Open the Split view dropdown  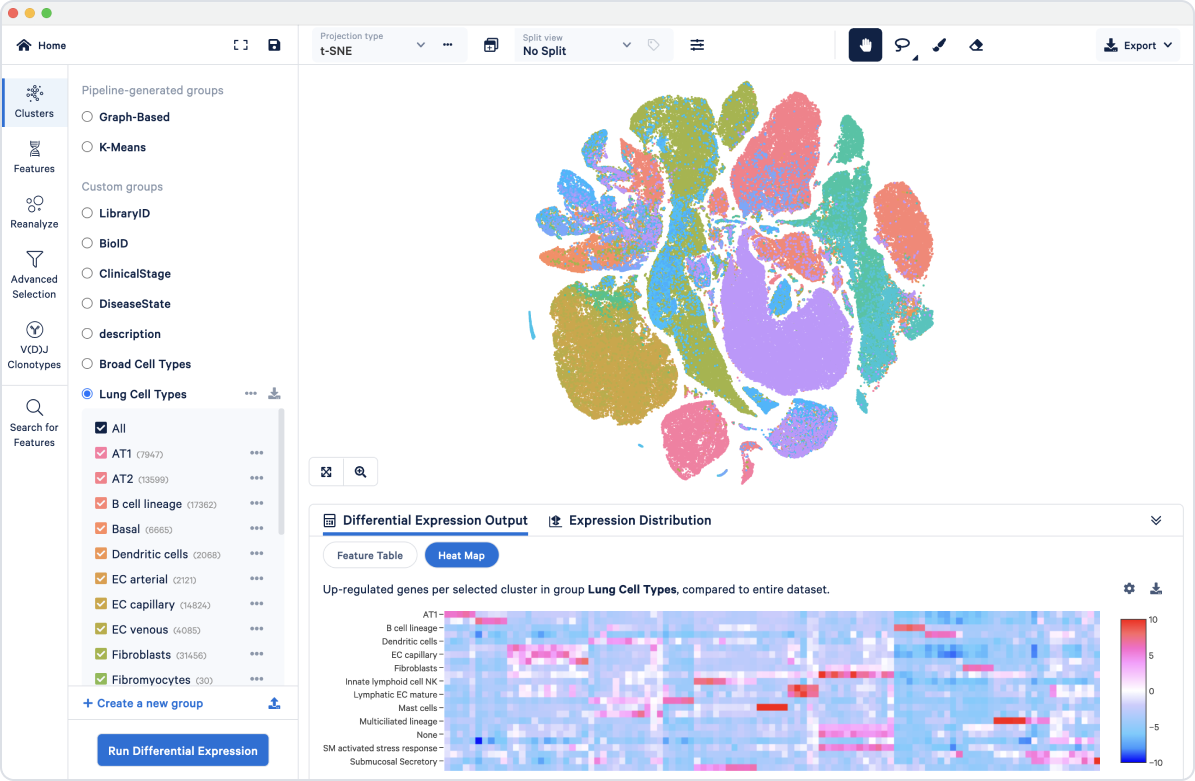[x=577, y=45]
